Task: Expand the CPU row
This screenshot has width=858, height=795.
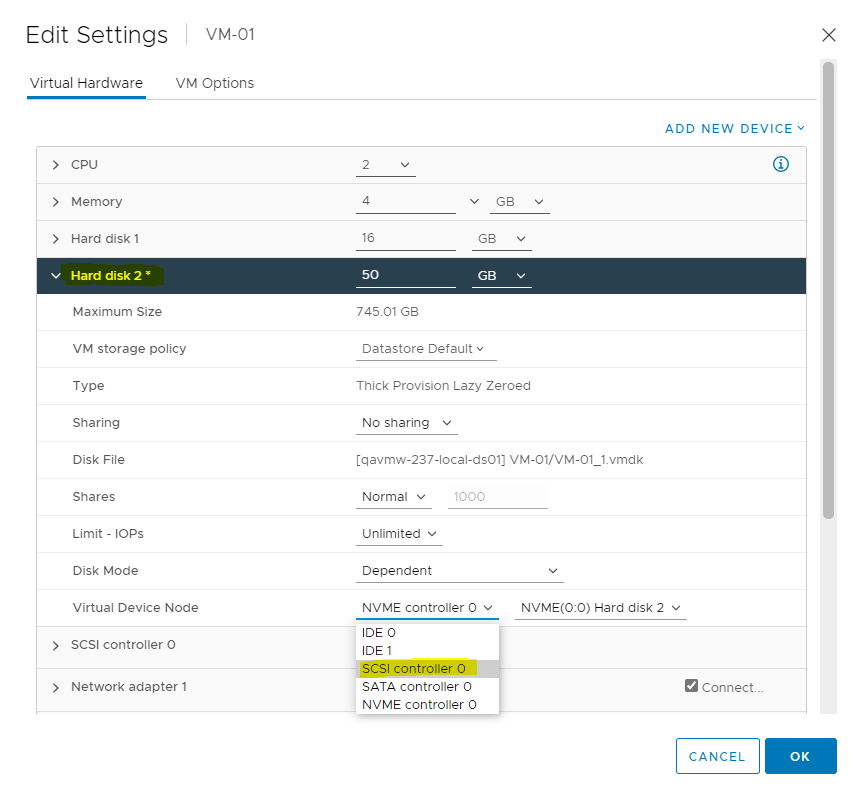Action: pos(55,165)
